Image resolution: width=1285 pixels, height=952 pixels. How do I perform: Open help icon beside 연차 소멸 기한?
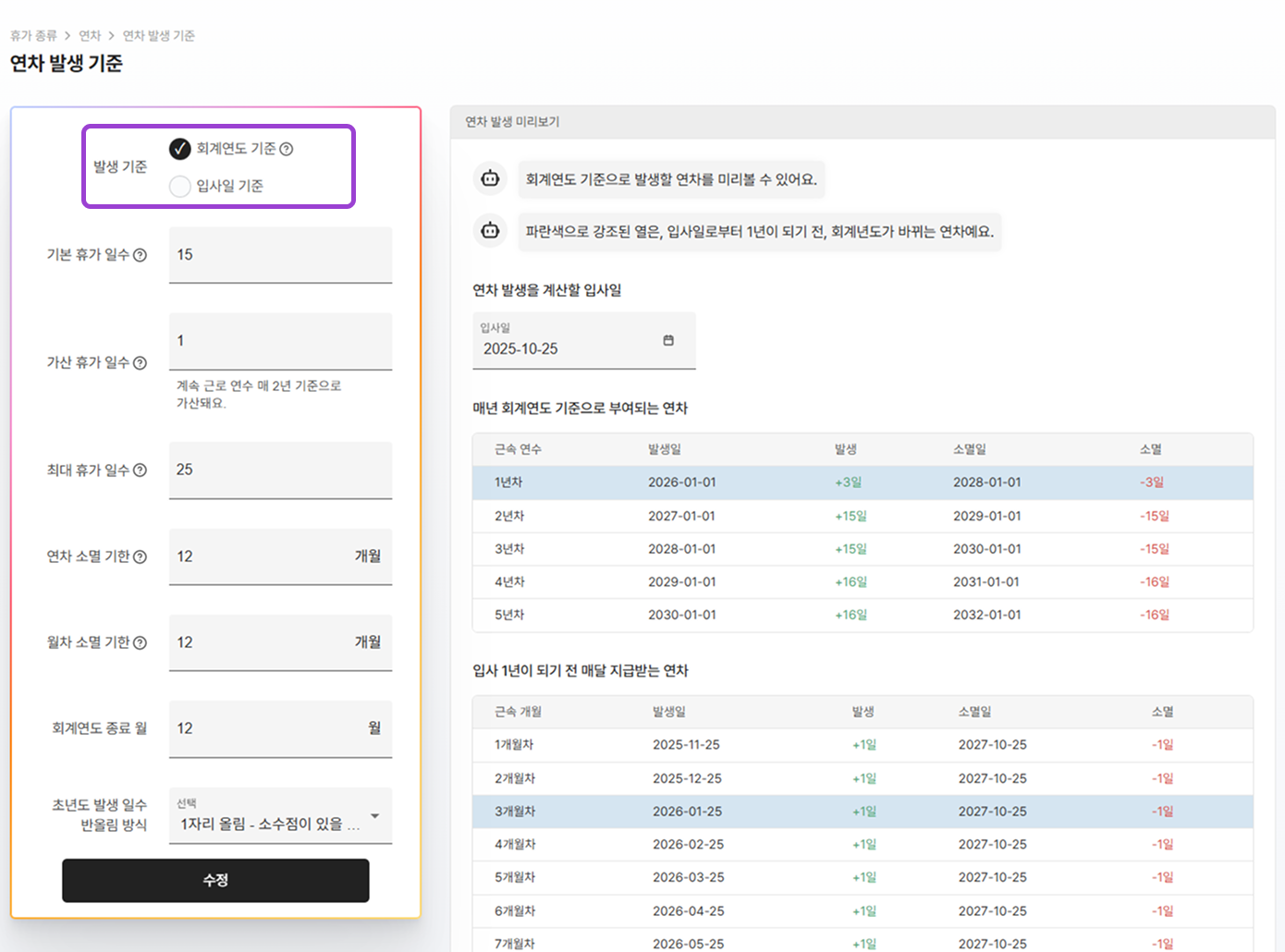(140, 556)
